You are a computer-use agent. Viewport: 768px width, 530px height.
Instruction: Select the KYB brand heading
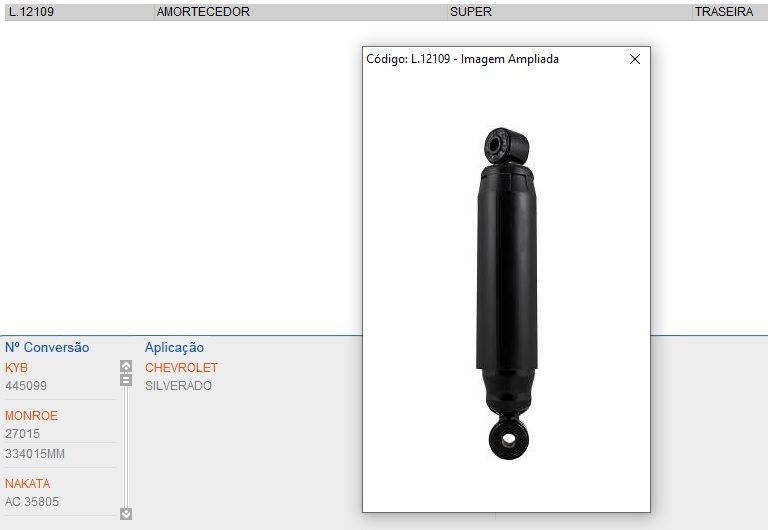[17, 368]
